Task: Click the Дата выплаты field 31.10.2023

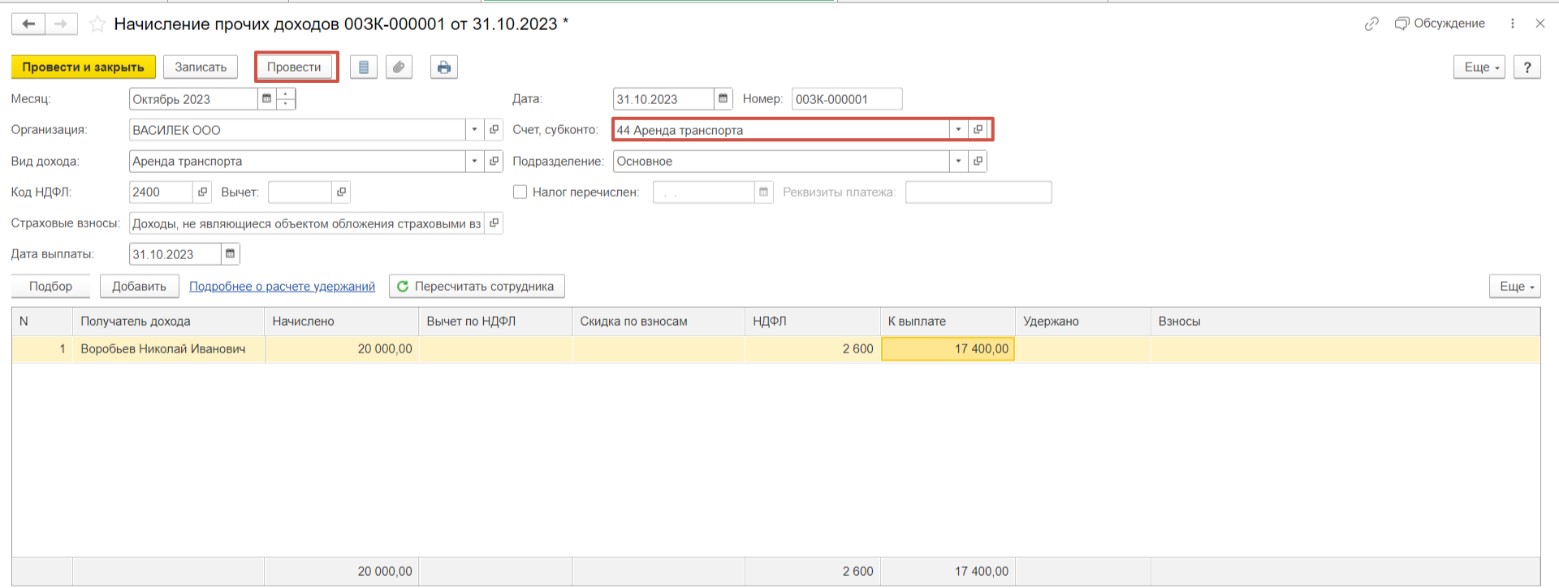Action: 176,254
